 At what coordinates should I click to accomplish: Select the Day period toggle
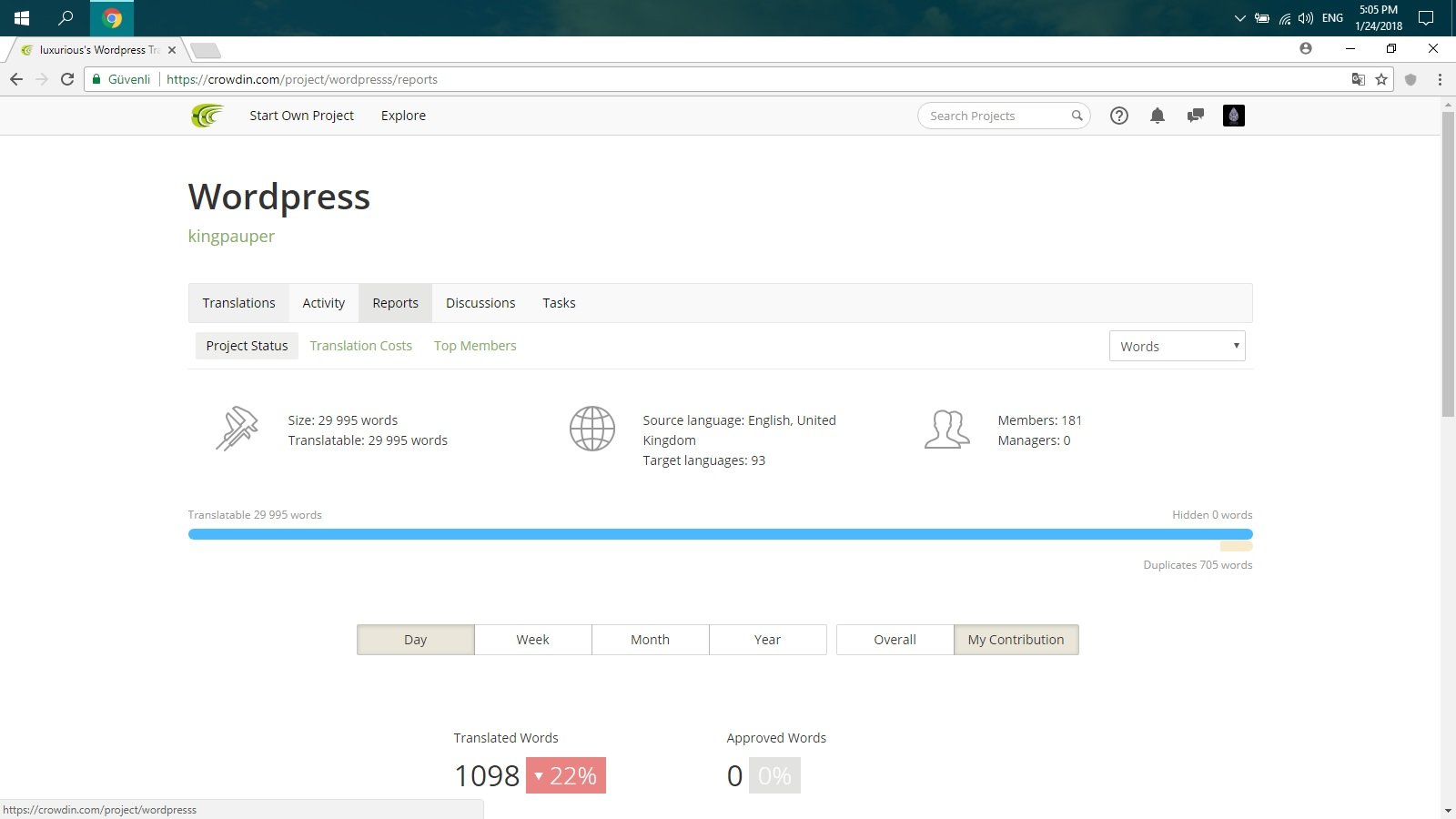(x=415, y=640)
